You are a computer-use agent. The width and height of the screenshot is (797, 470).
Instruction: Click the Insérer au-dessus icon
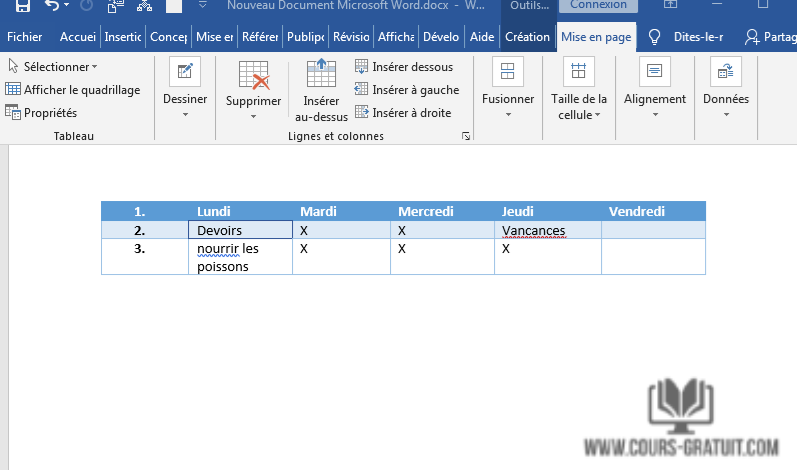pyautogui.click(x=321, y=76)
